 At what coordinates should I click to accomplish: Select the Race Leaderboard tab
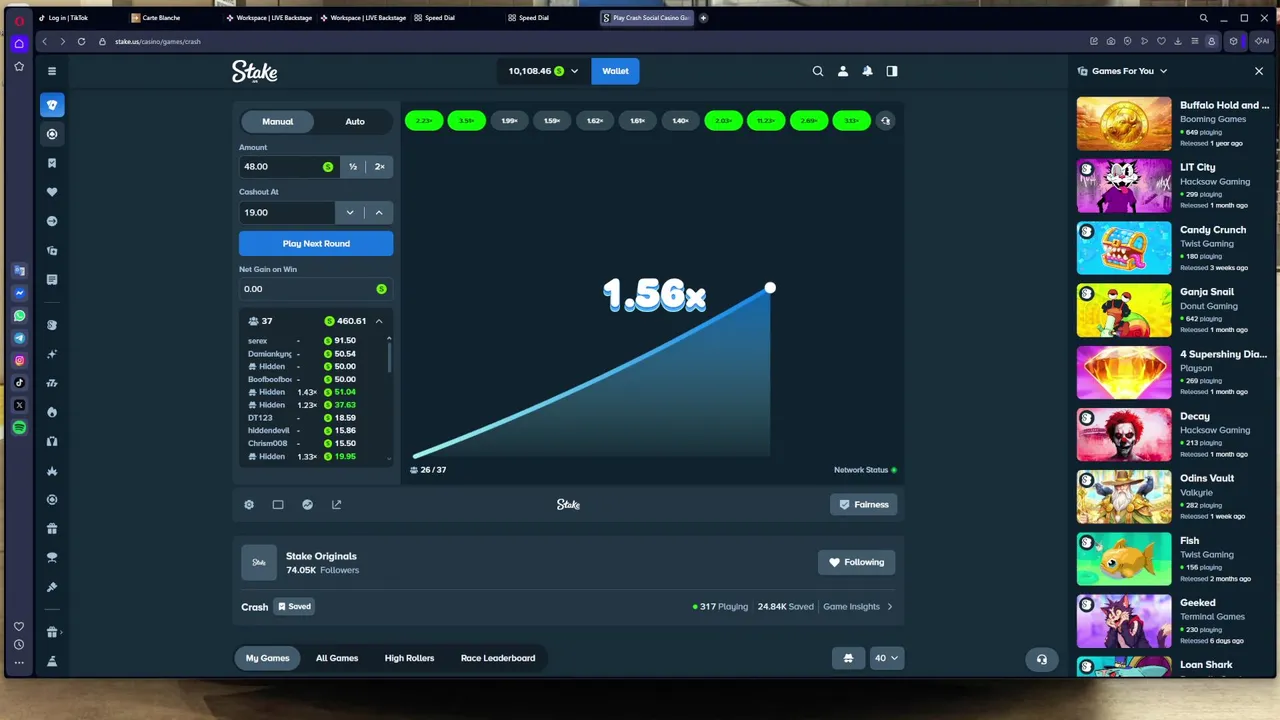point(498,658)
